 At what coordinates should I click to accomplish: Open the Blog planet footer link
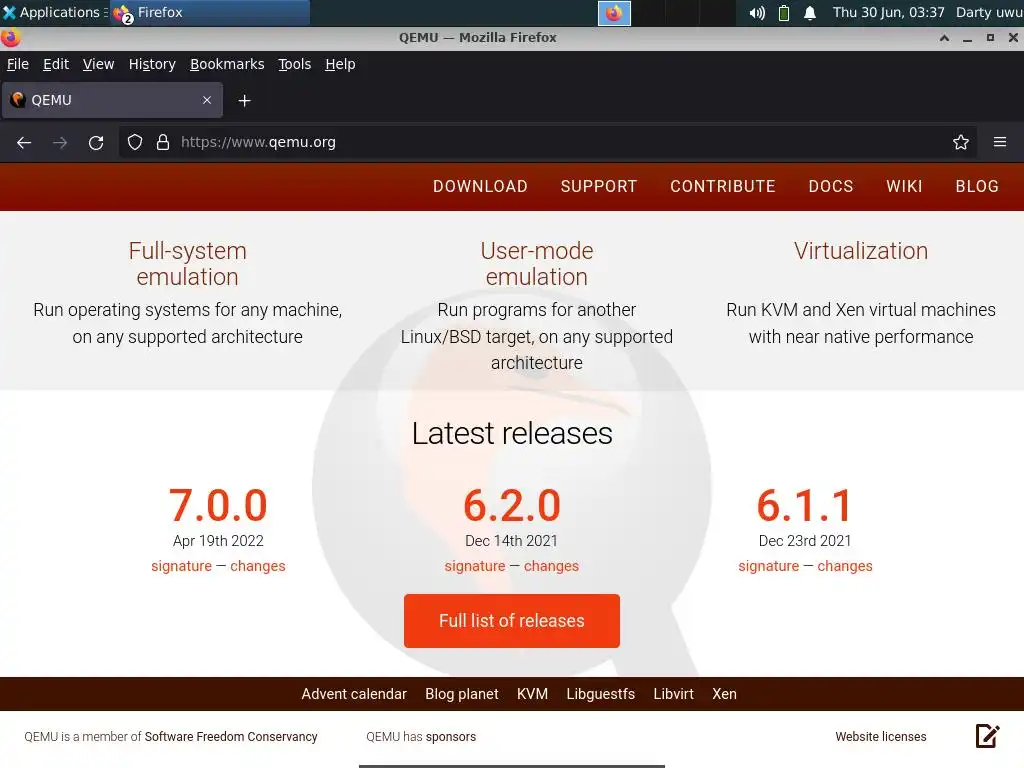tap(462, 694)
